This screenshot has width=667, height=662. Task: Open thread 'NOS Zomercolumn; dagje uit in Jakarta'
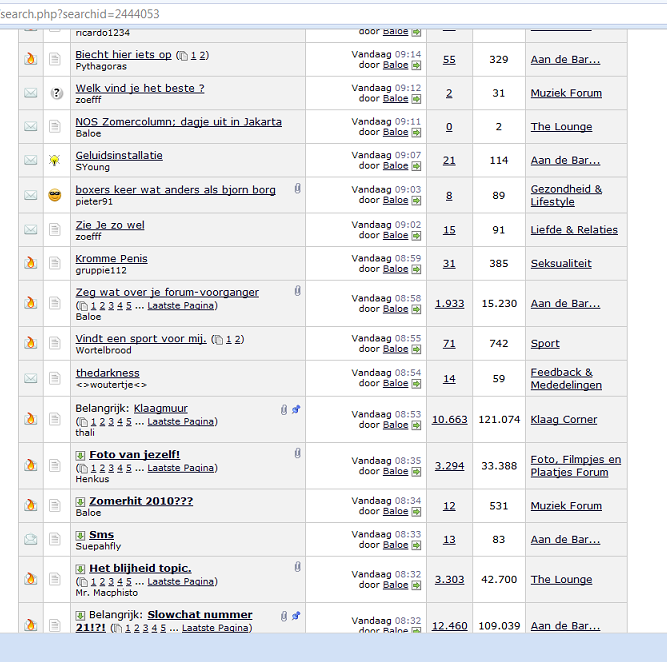click(178, 122)
